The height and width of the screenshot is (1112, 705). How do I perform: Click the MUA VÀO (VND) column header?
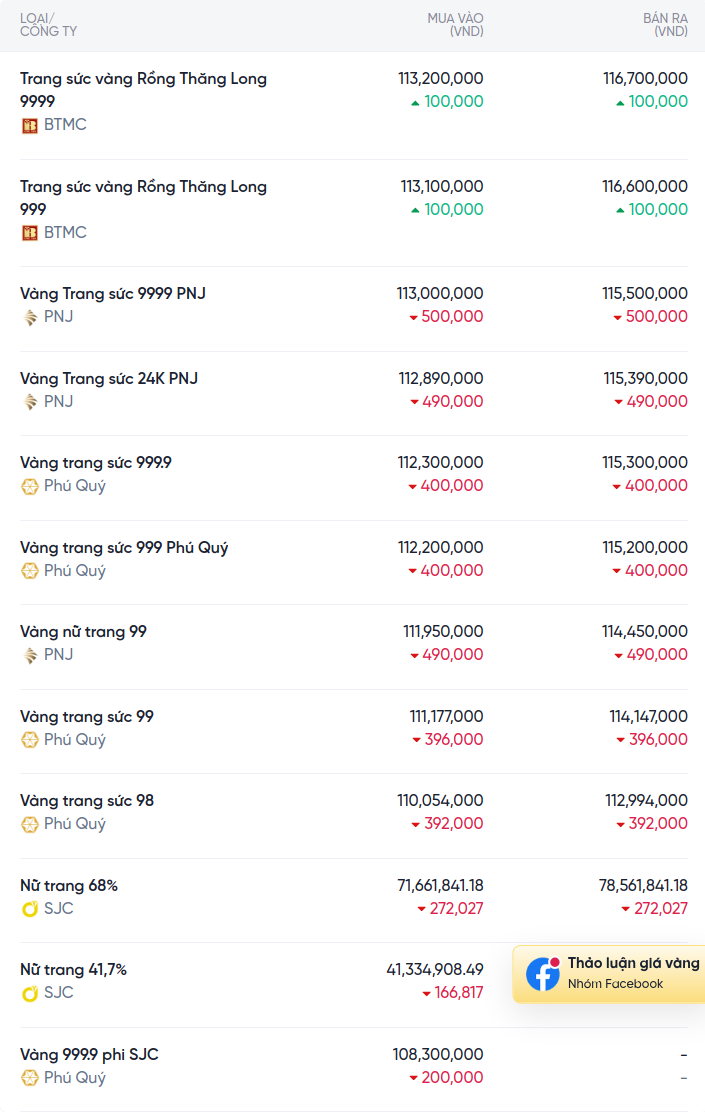click(455, 25)
